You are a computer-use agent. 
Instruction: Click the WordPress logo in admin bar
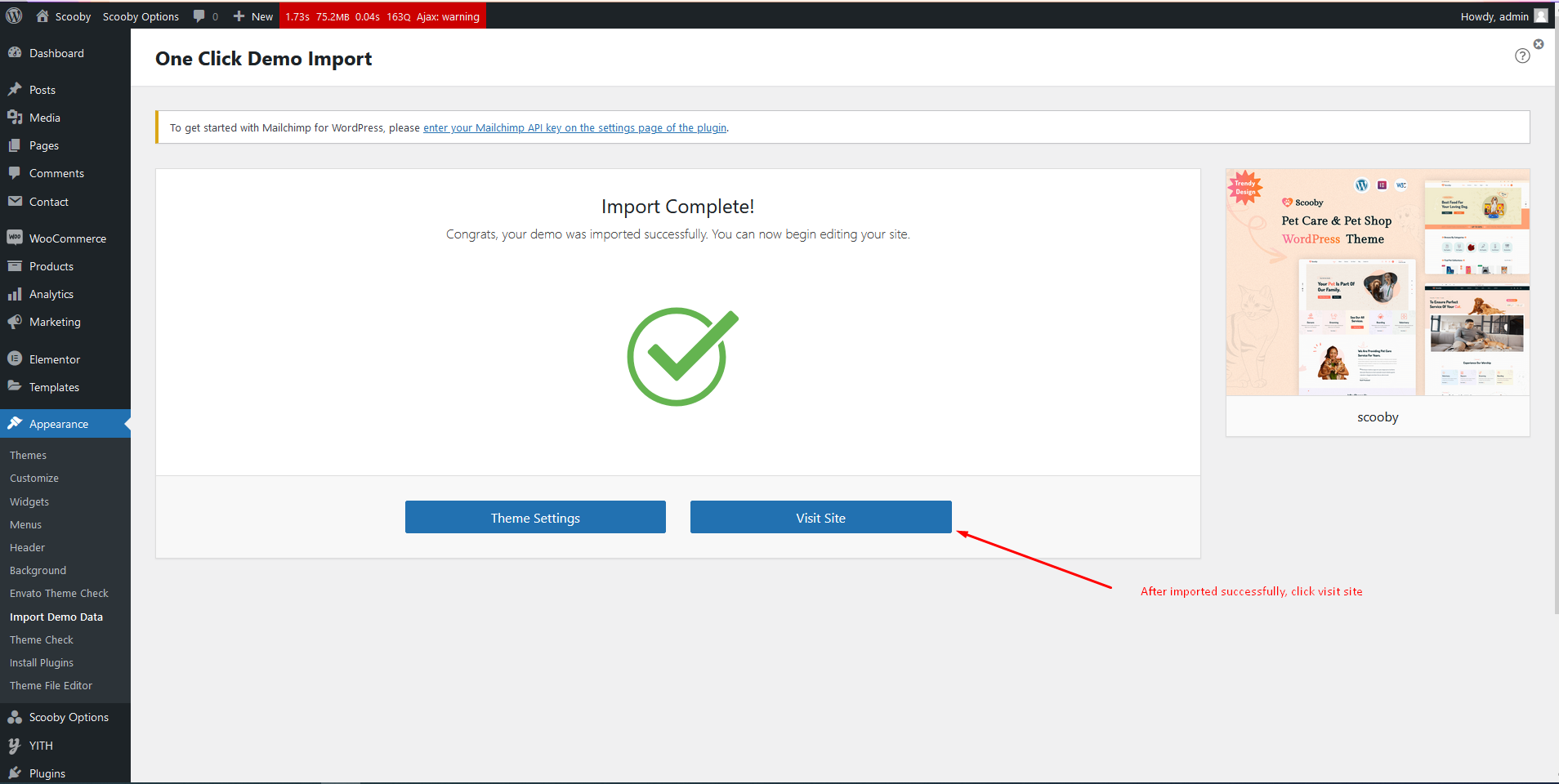(14, 16)
